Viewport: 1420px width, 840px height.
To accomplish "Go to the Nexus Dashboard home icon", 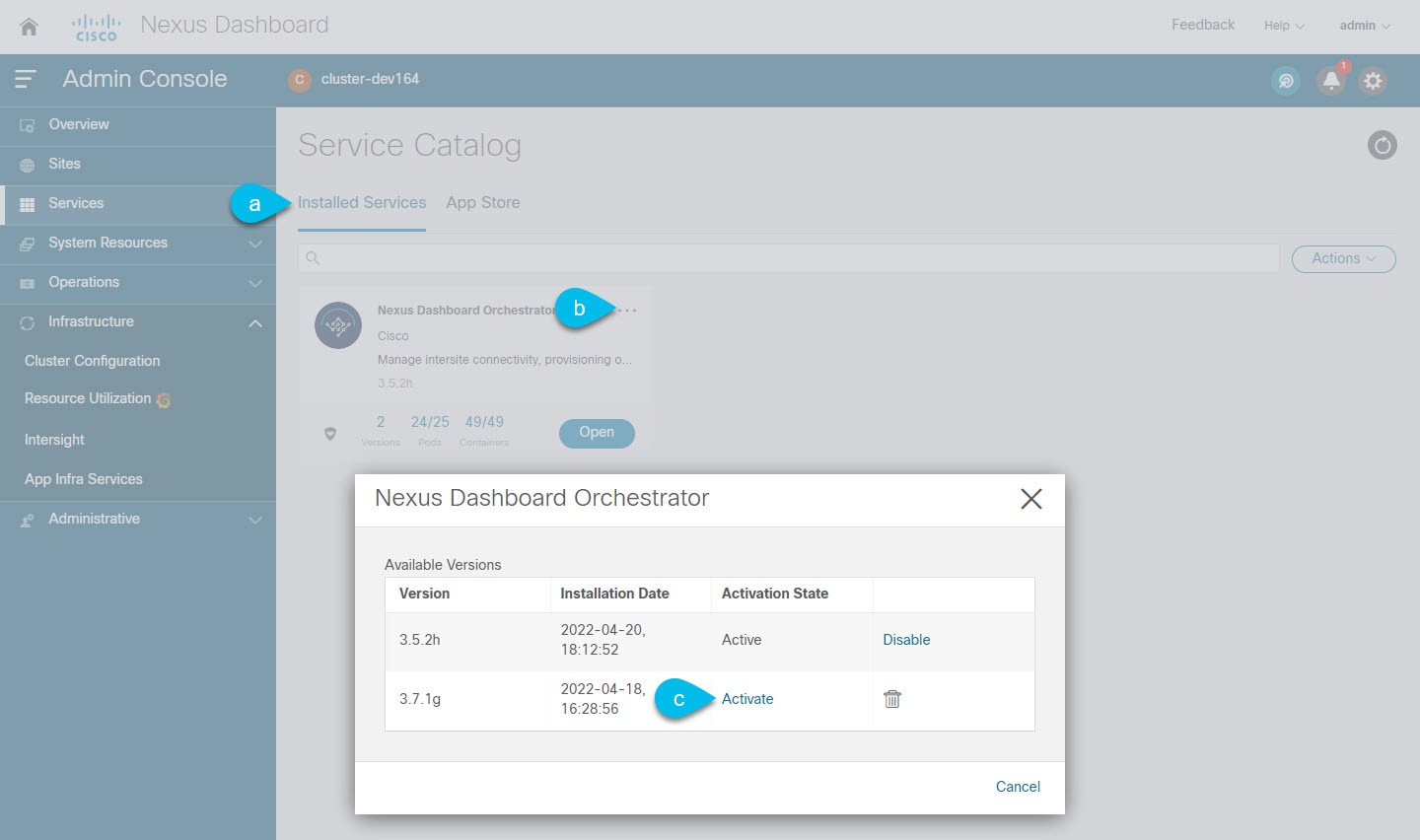I will 29,27.
